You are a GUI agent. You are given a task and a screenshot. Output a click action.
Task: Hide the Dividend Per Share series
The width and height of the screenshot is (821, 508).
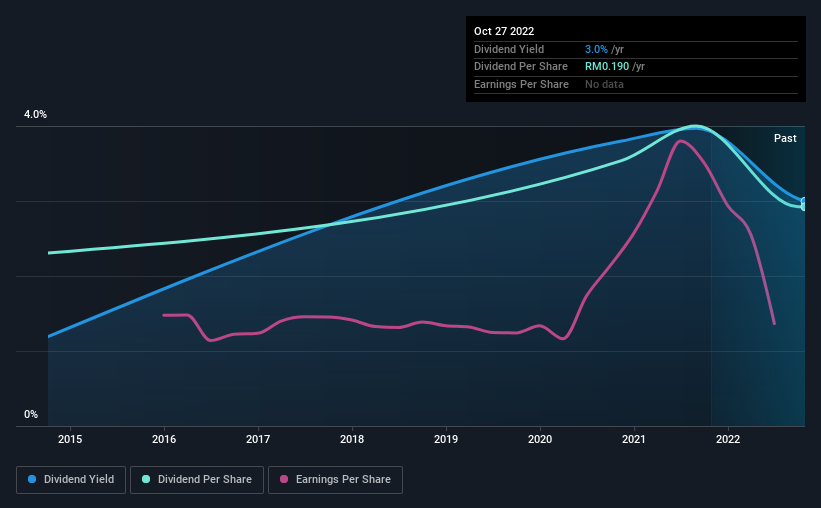(197, 480)
